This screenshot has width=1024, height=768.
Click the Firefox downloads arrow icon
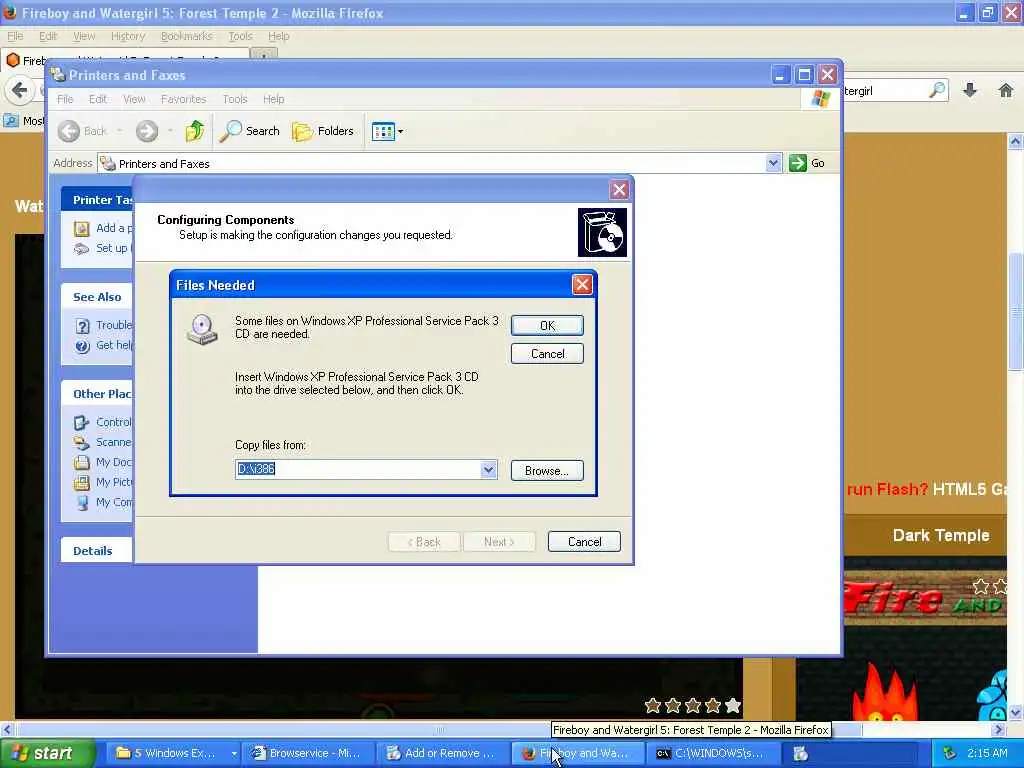[x=970, y=90]
